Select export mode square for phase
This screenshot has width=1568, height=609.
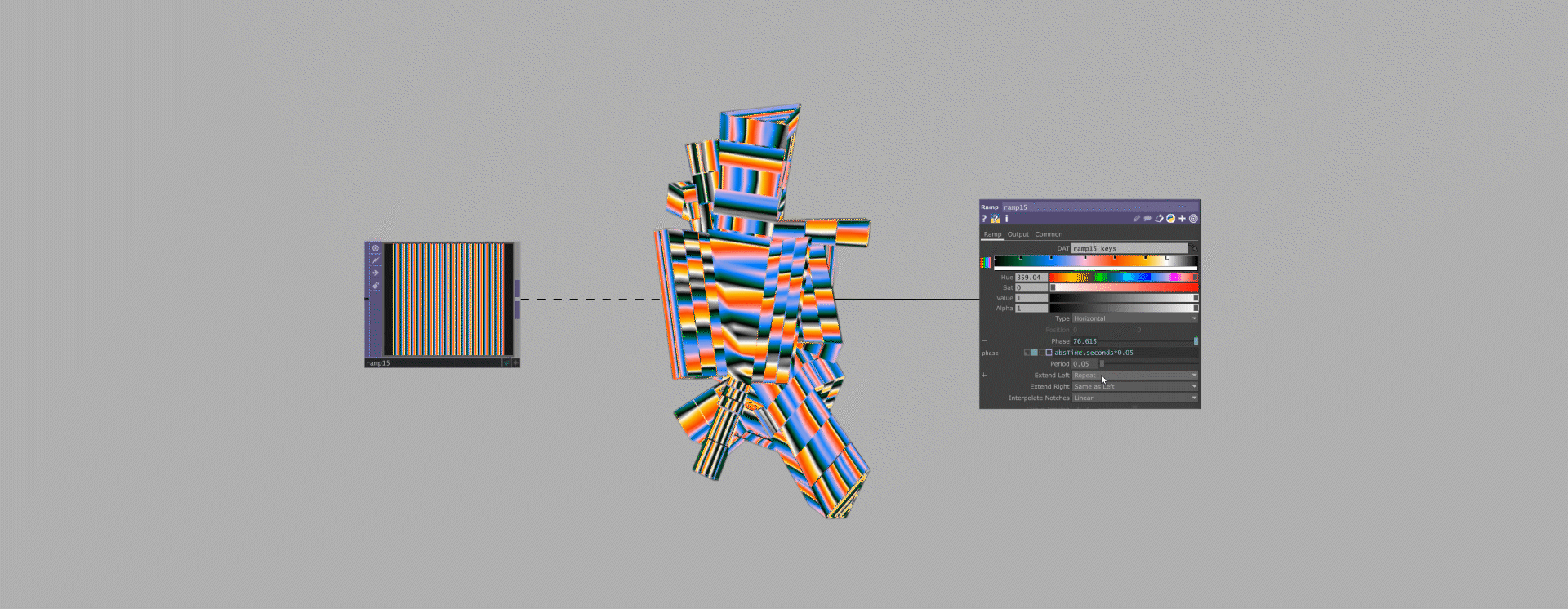coord(1041,353)
